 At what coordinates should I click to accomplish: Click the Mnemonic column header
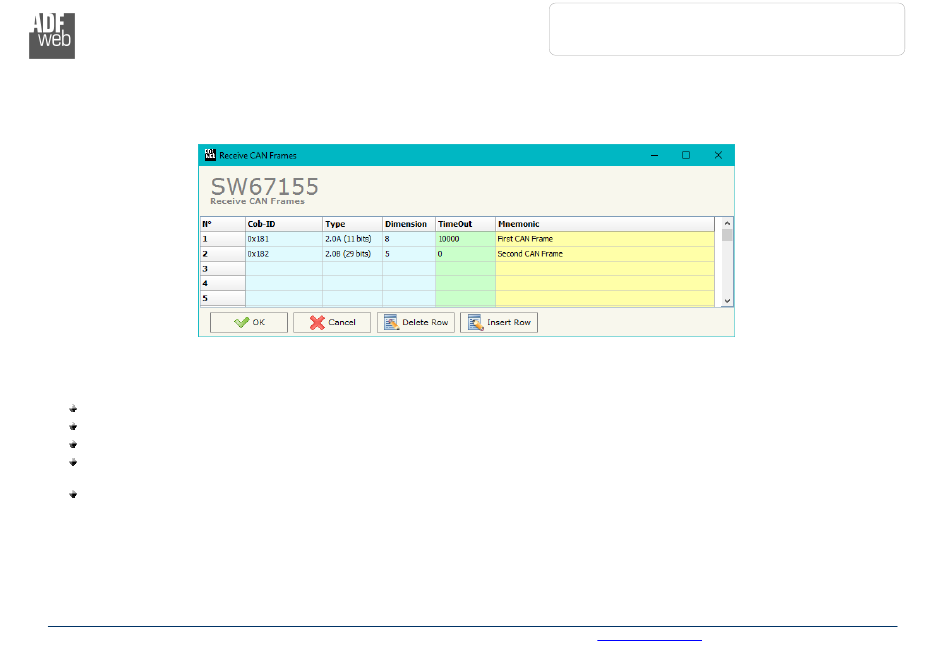[605, 224]
